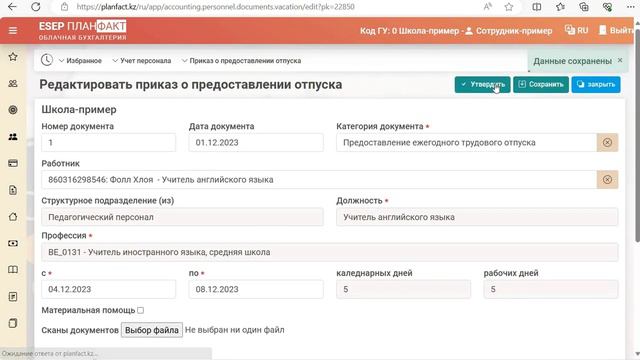Open the copy pages icon at sidebar bottom
Screen dimensions: 640x360
point(13,323)
